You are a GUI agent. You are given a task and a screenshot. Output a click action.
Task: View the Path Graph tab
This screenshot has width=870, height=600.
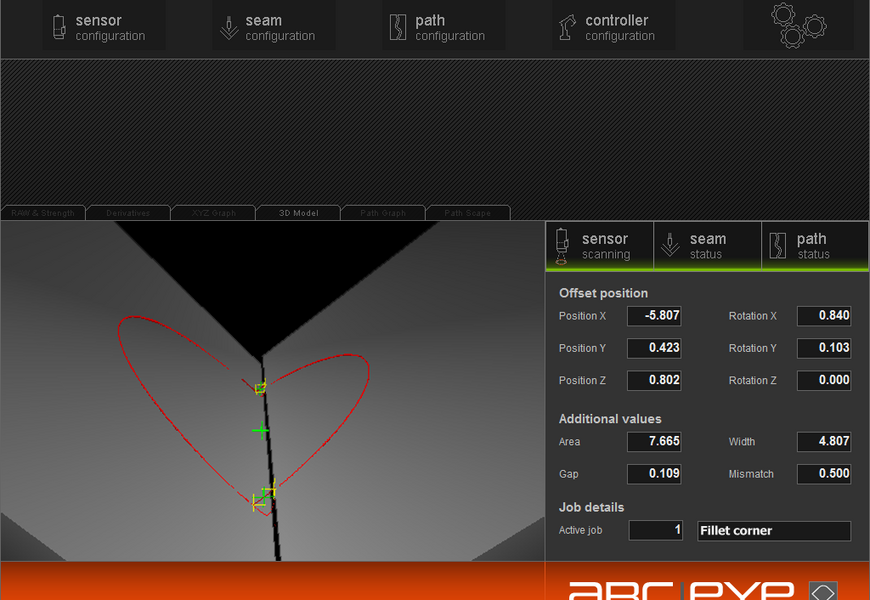coord(383,213)
